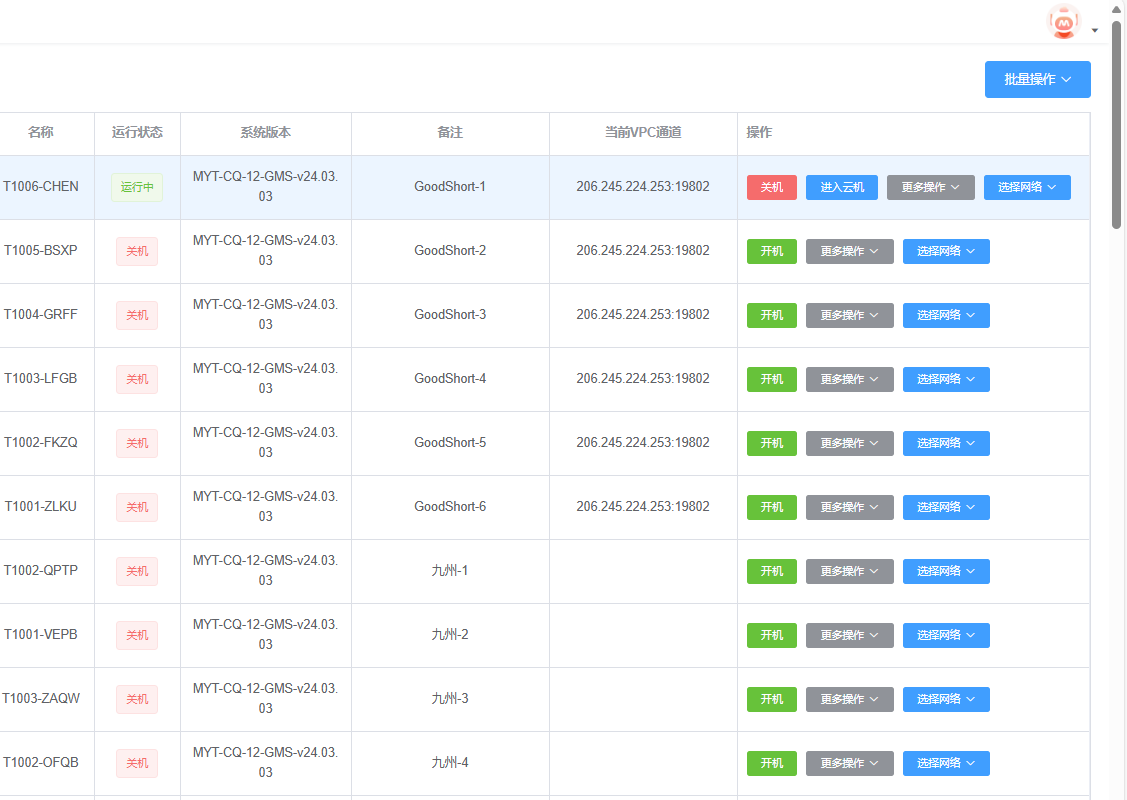
Task: Power on T1002-FKZQ with 开机
Action: 771,443
